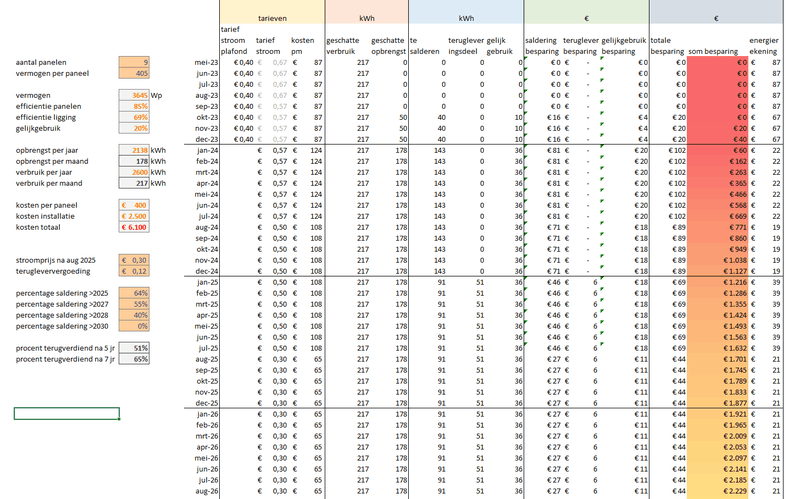Click the 'som besparing' column header
The width and height of the screenshot is (800, 499).
point(713,52)
